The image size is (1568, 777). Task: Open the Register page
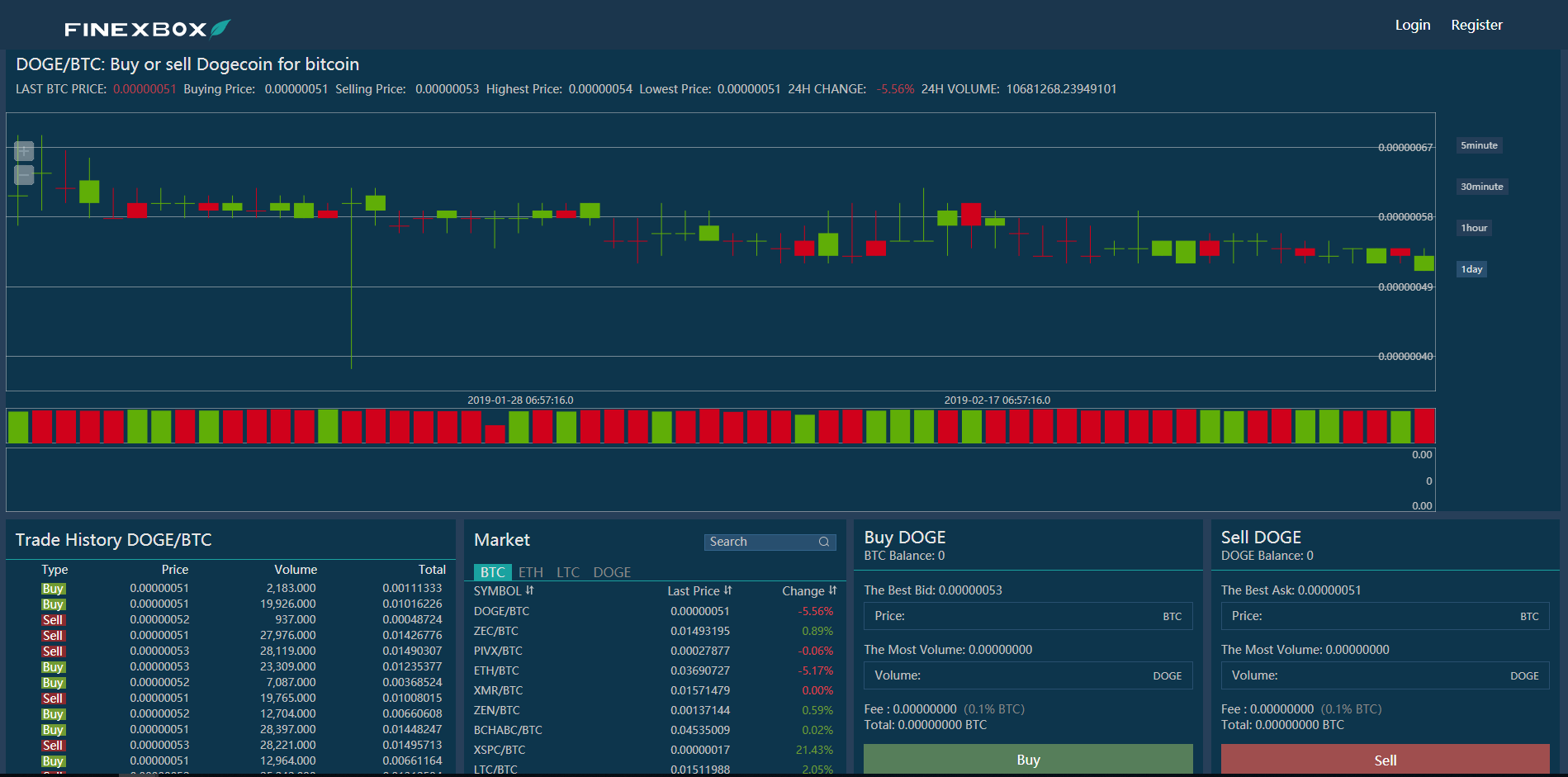(x=1476, y=25)
